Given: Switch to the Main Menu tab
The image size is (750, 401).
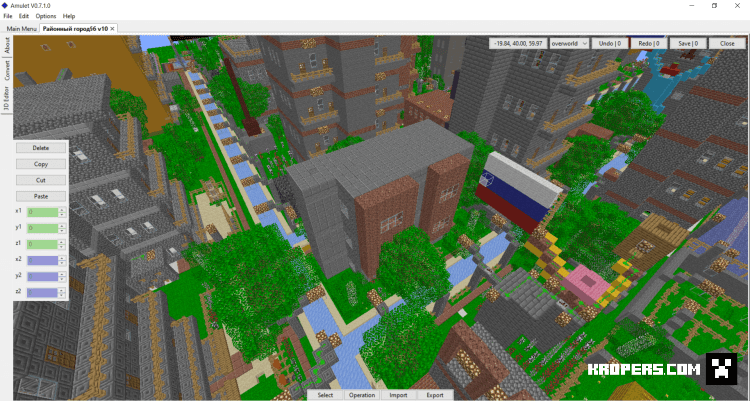Looking at the screenshot, I should tap(22, 29).
